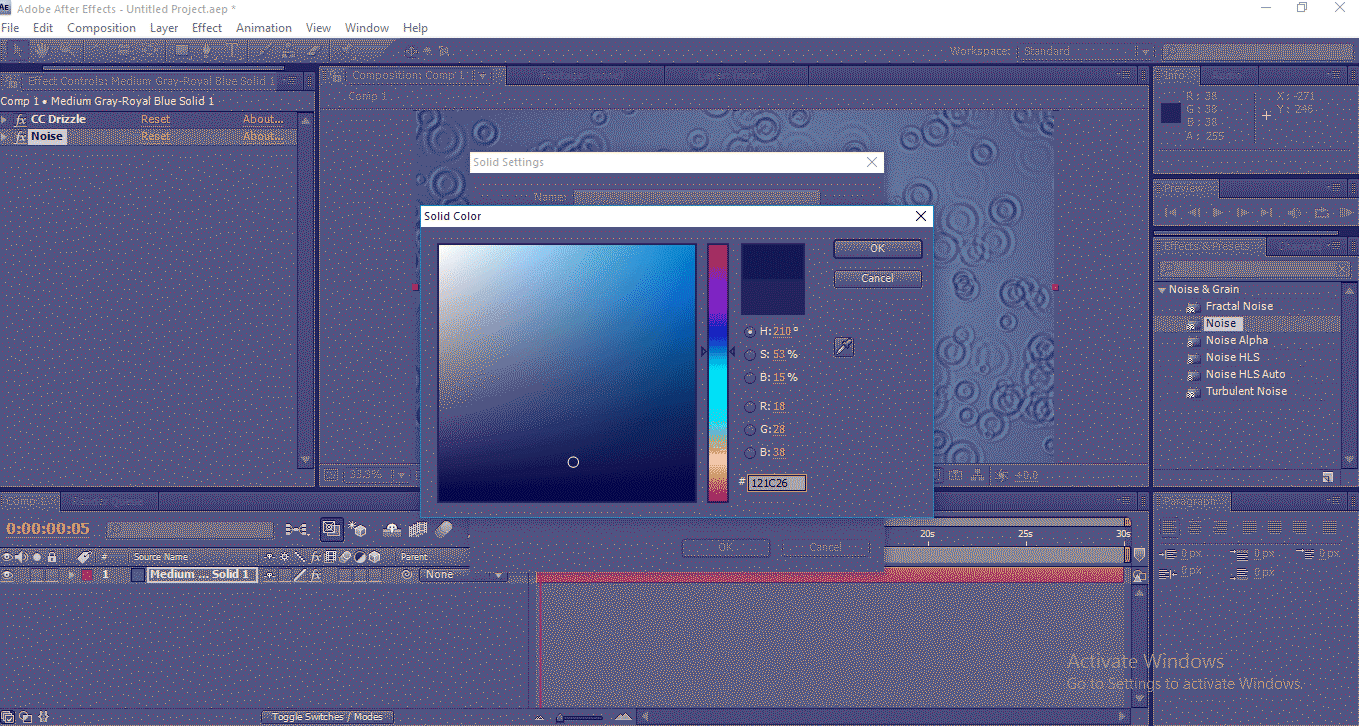Open the Animation menu
1359x726 pixels.
(264, 28)
